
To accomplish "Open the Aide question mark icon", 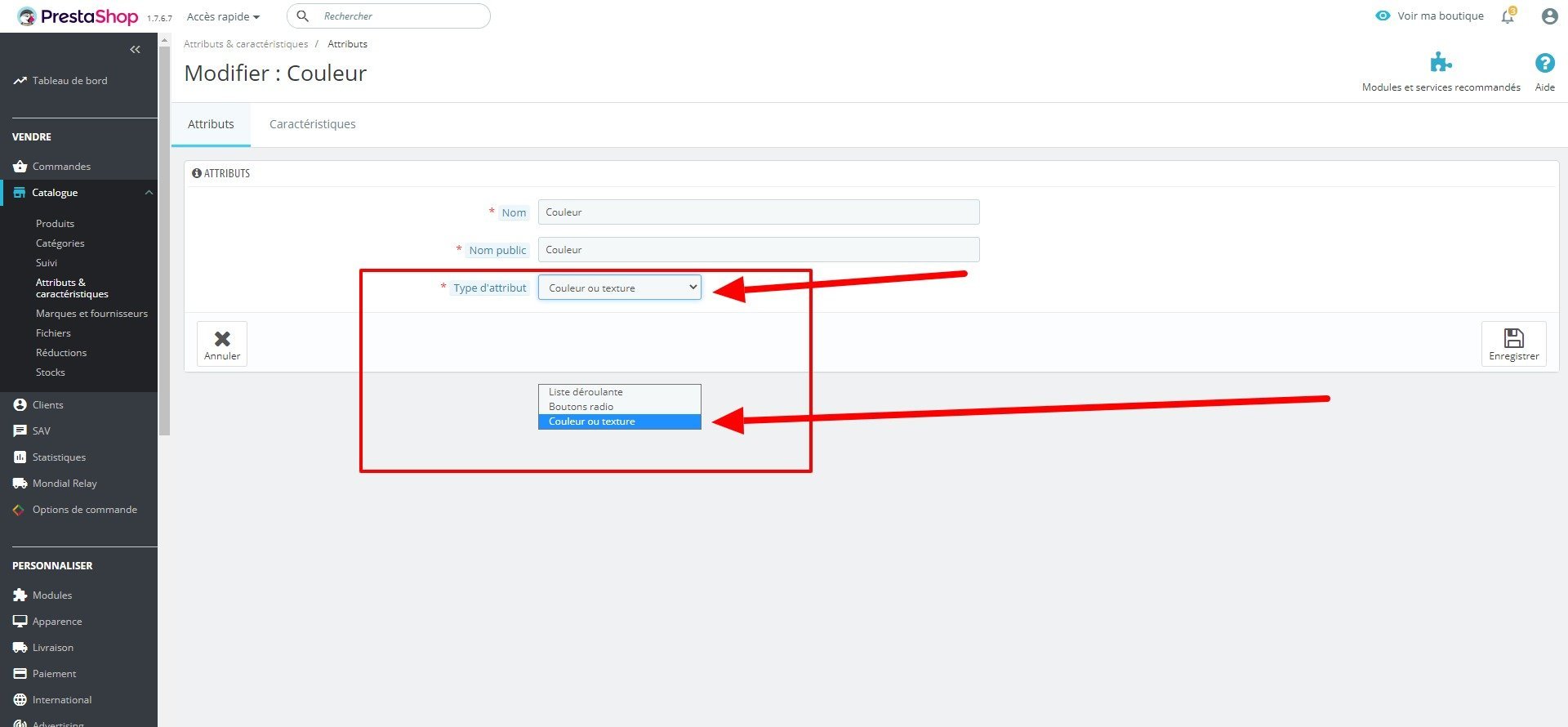I will tap(1544, 63).
